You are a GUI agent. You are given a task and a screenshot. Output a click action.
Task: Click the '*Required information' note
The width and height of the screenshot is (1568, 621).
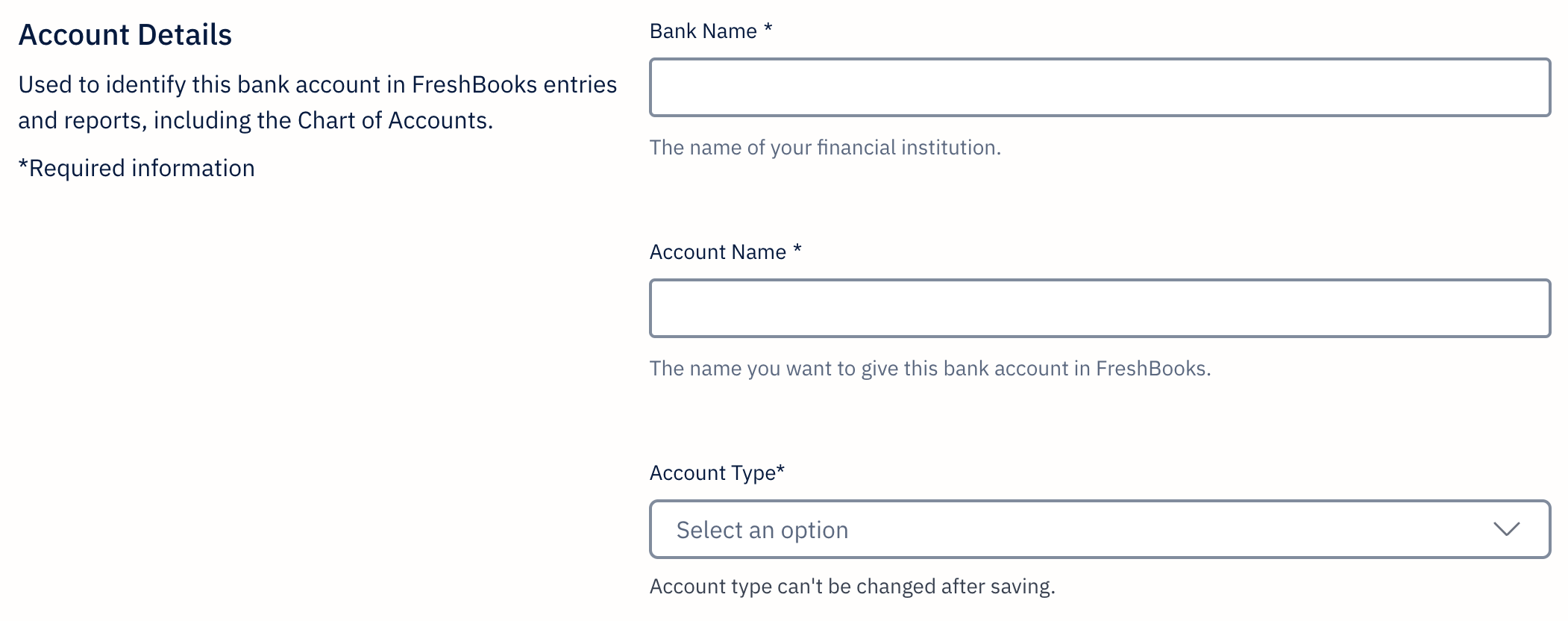[x=137, y=169]
